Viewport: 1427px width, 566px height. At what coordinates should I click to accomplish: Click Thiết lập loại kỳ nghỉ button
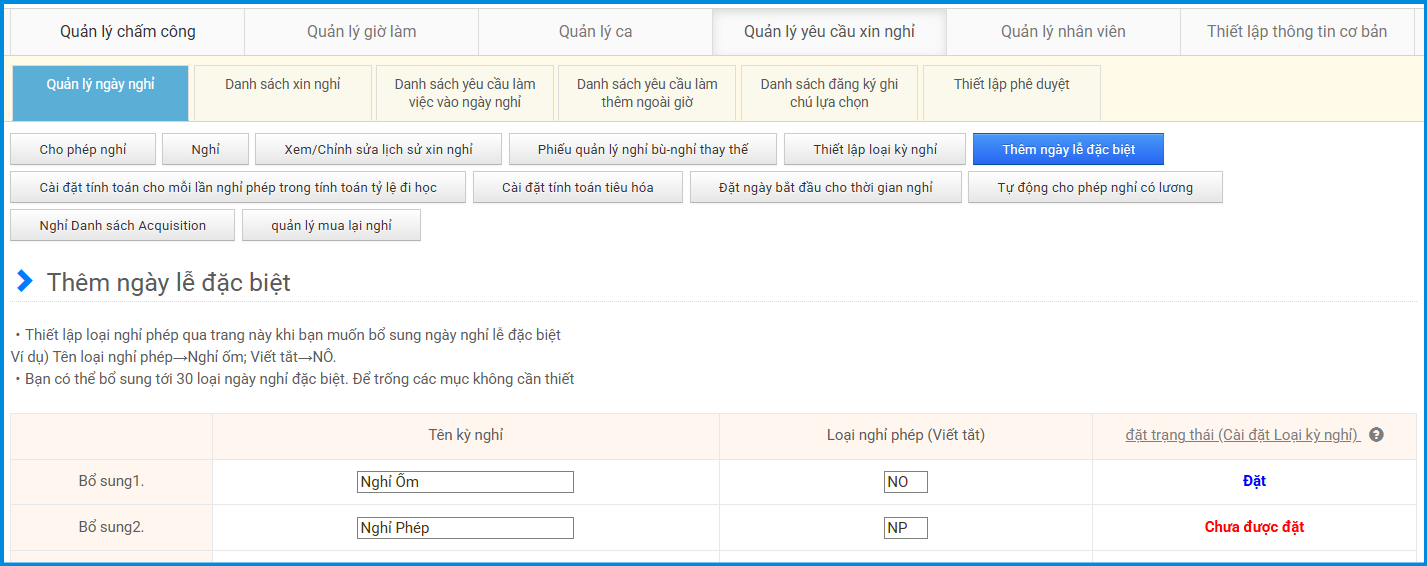tap(875, 149)
